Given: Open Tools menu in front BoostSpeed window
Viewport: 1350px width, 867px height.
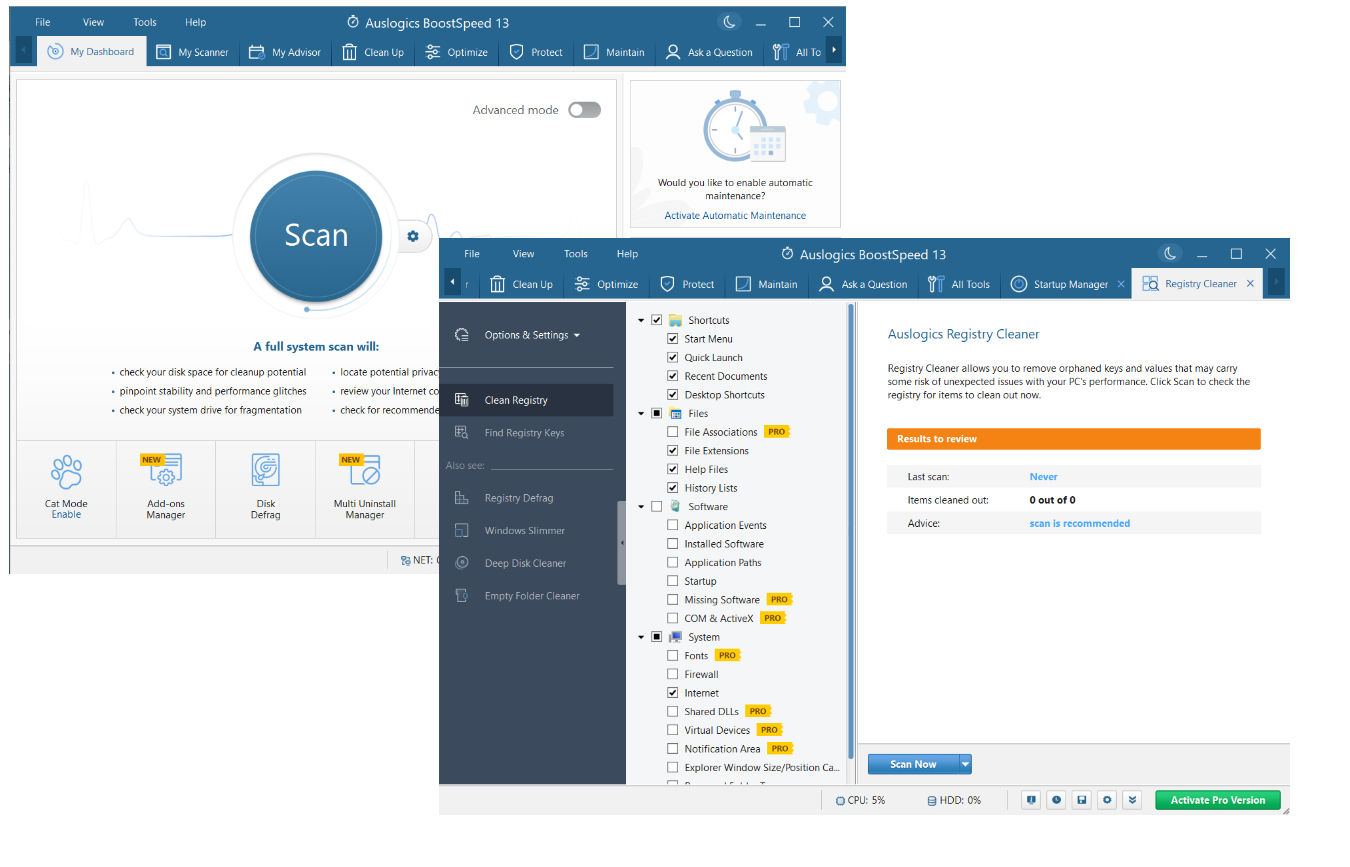Looking at the screenshot, I should pyautogui.click(x=576, y=254).
